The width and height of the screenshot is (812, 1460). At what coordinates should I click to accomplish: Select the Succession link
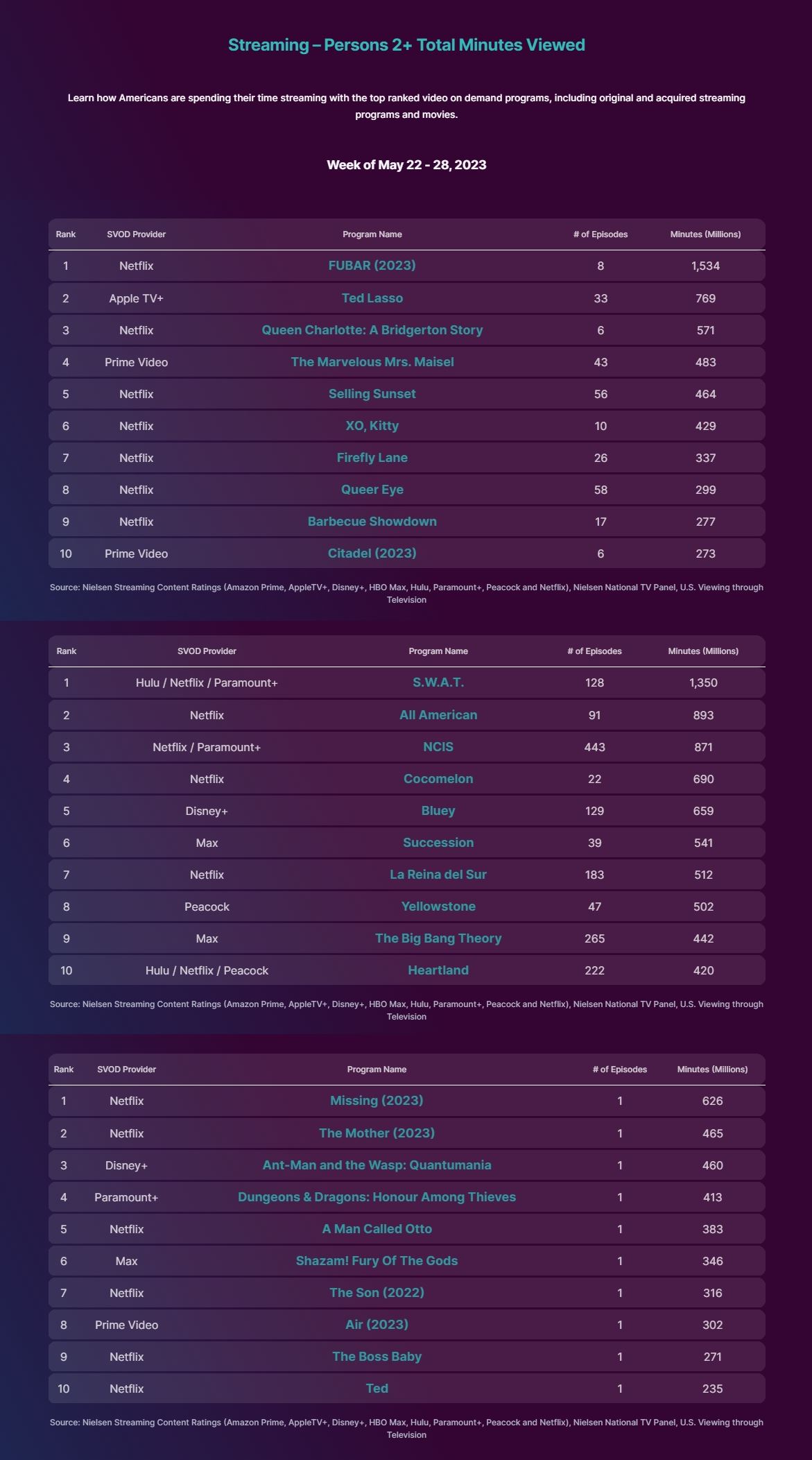click(x=438, y=843)
